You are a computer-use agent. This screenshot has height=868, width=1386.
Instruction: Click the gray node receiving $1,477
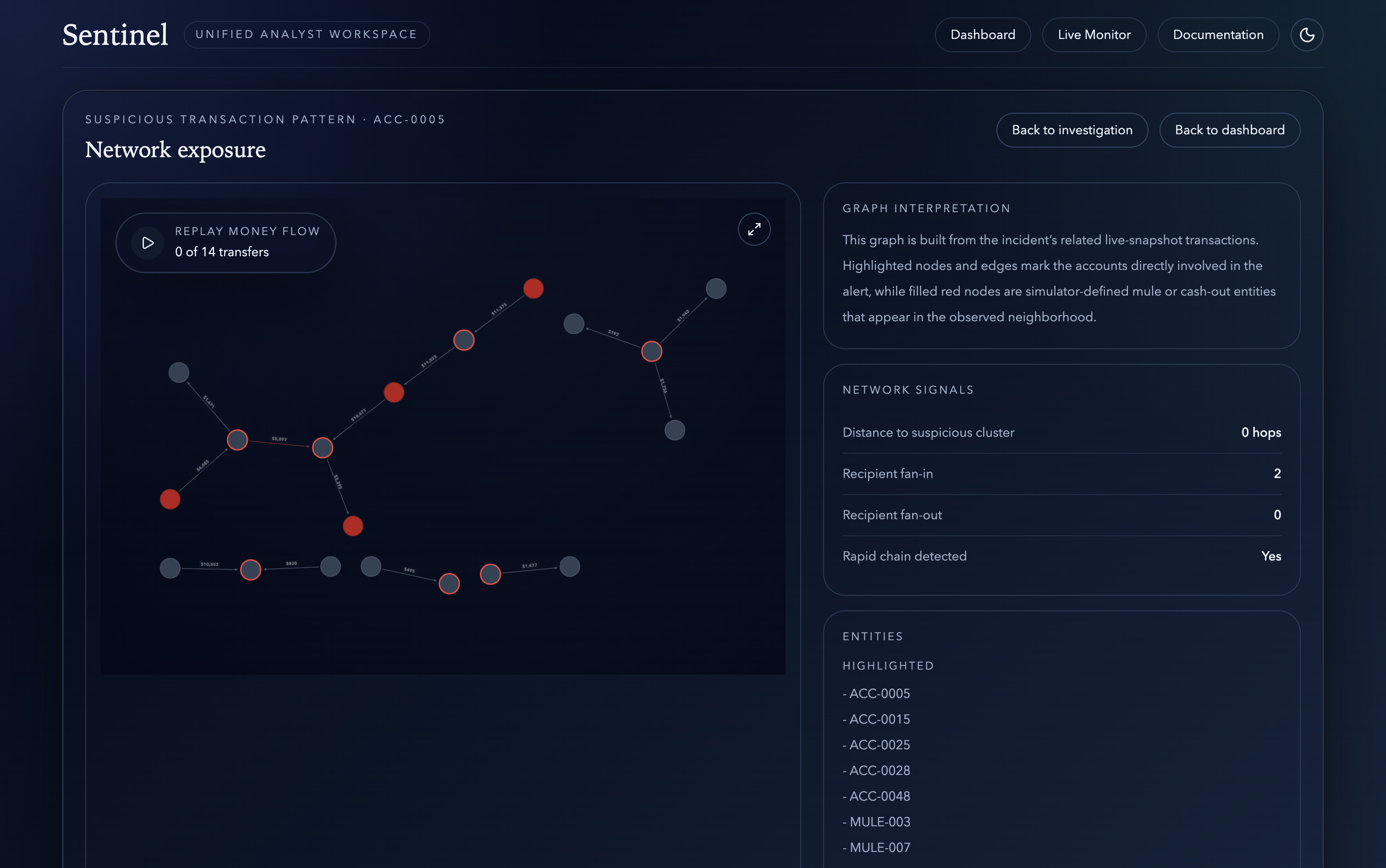(x=570, y=566)
